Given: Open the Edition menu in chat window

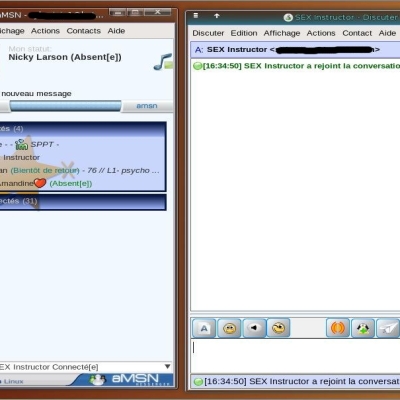Looking at the screenshot, I should pos(244,33).
